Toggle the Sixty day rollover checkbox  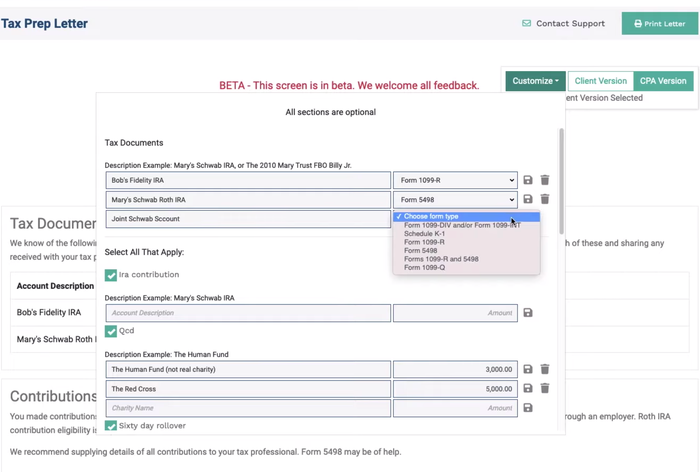click(111, 426)
